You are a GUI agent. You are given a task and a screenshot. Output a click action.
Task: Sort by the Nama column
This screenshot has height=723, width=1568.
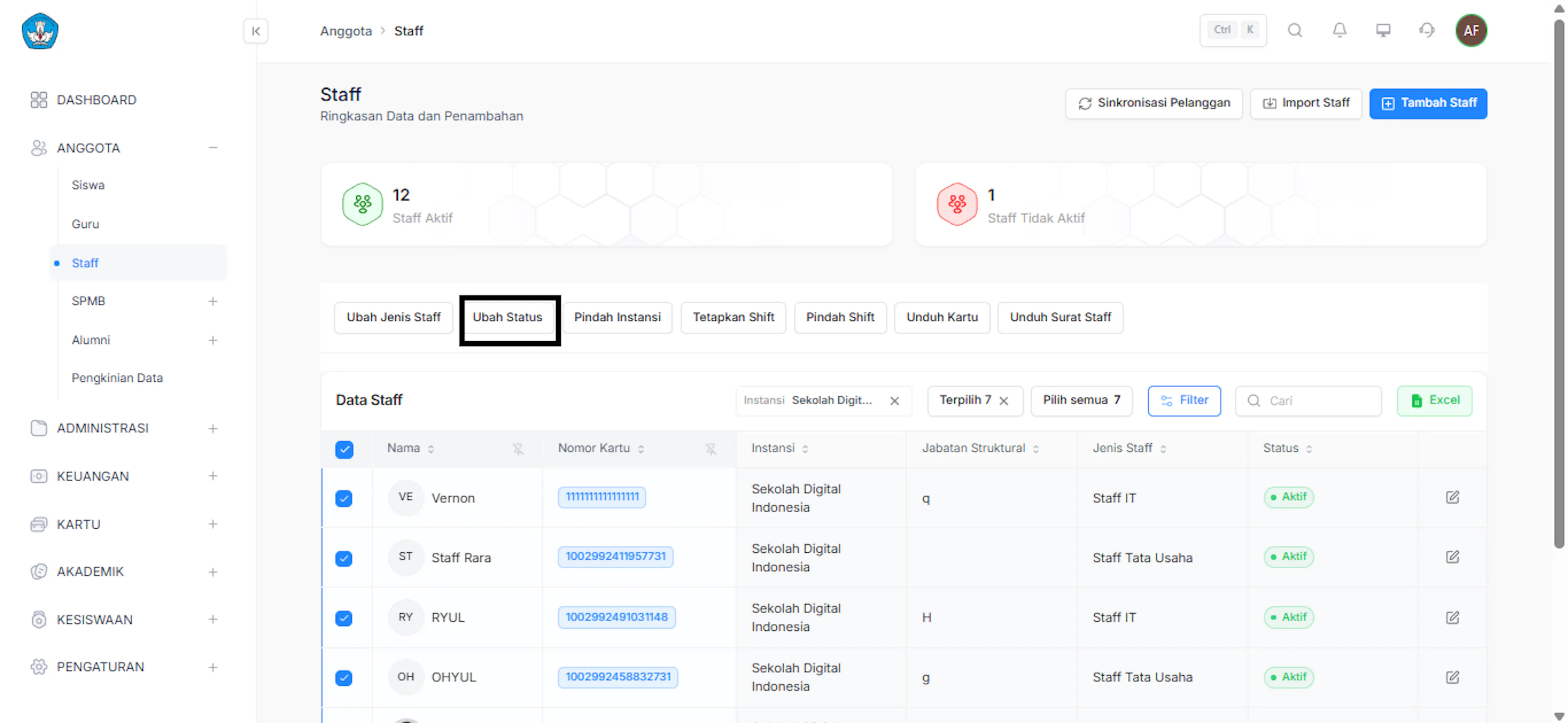coord(431,449)
